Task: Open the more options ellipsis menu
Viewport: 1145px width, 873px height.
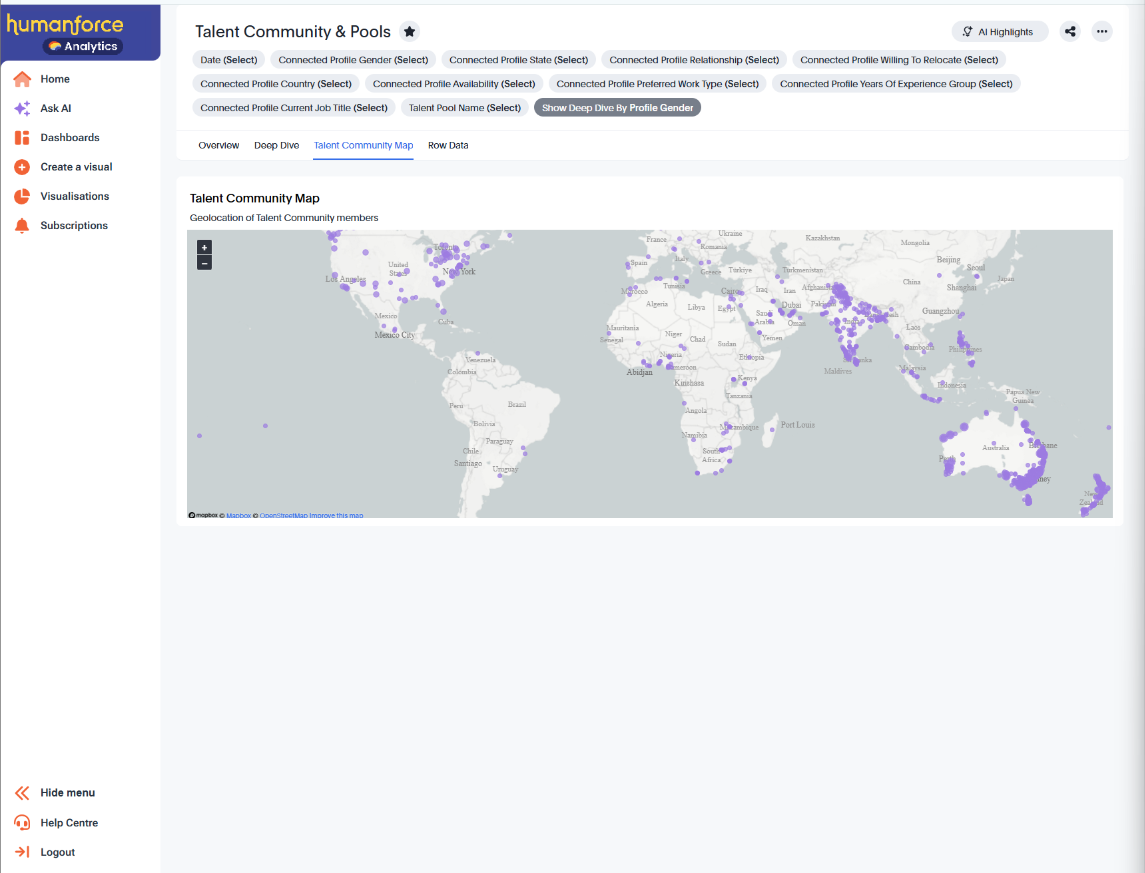Action: coord(1101,31)
